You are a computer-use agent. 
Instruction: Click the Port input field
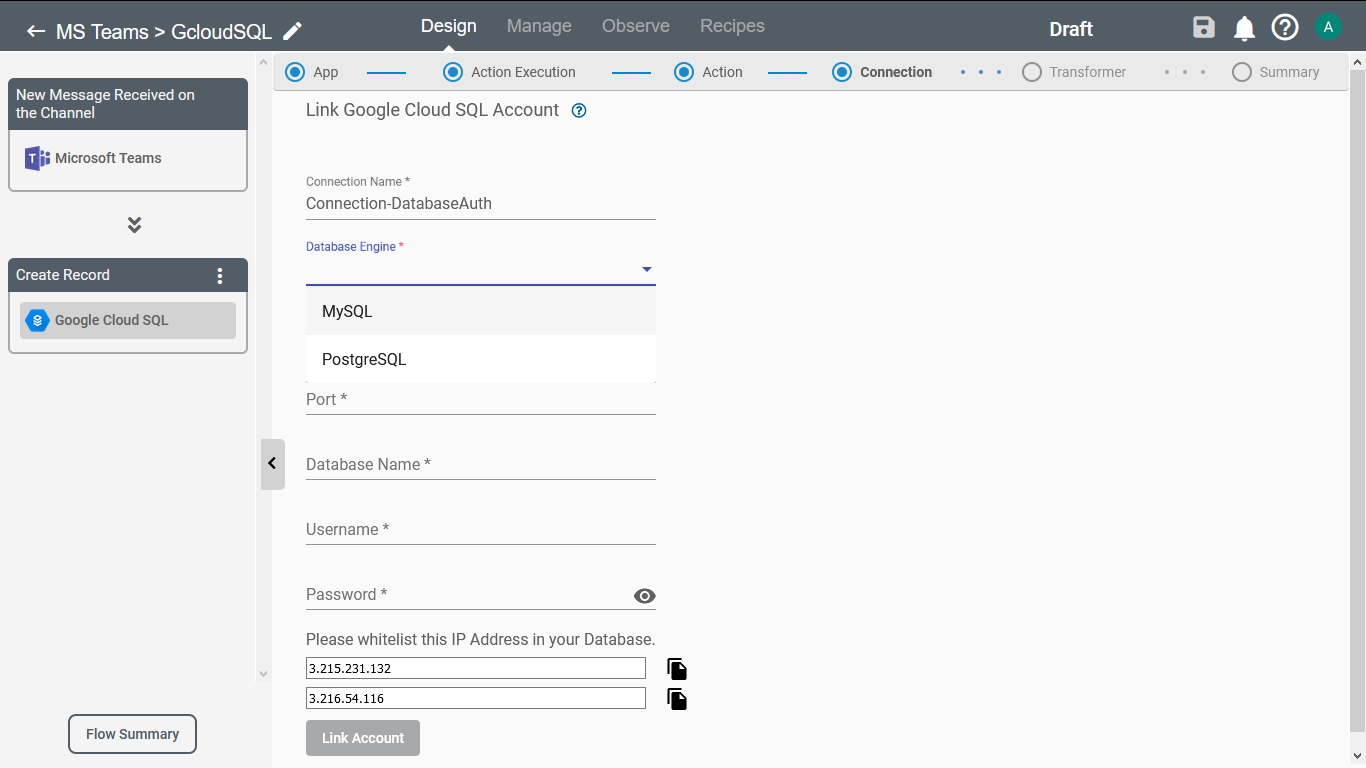[x=481, y=399]
